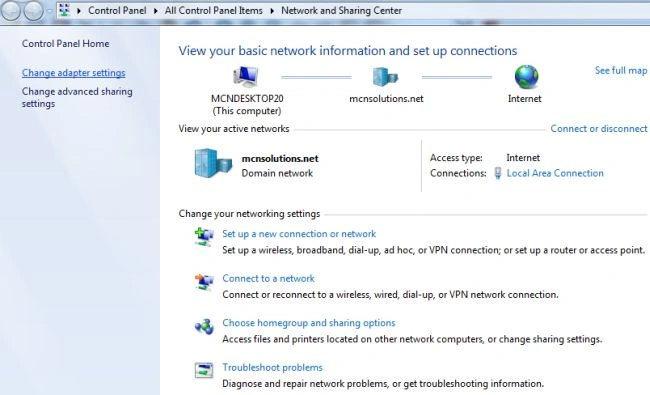Click bold mcnsolutions.net active network name
This screenshot has width=650, height=395.
(x=280, y=159)
